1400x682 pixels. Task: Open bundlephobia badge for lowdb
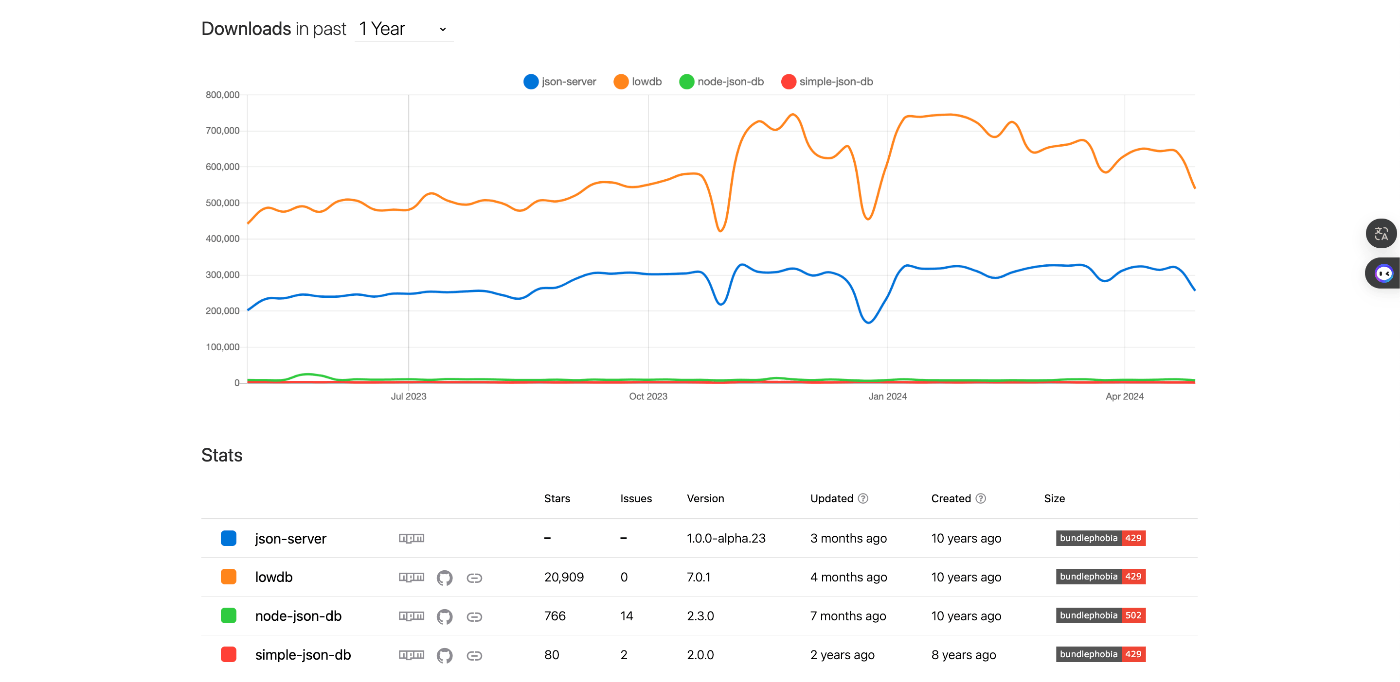1100,577
